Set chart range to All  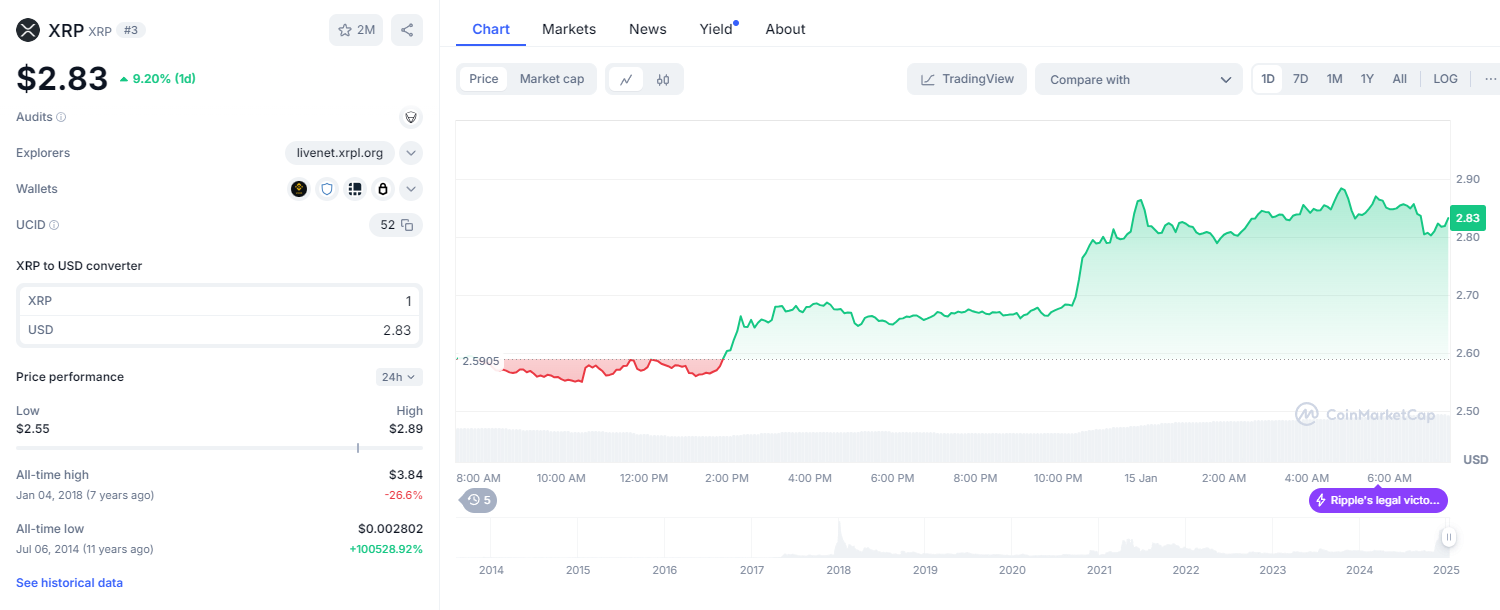[1400, 79]
